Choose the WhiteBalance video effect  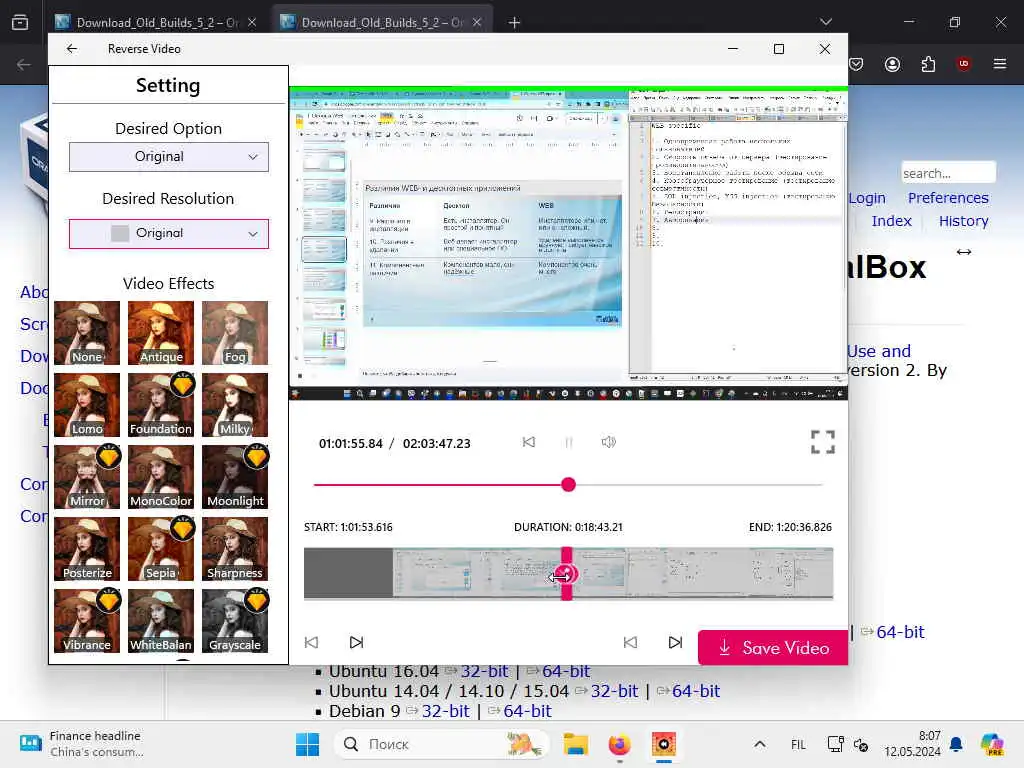tap(161, 620)
